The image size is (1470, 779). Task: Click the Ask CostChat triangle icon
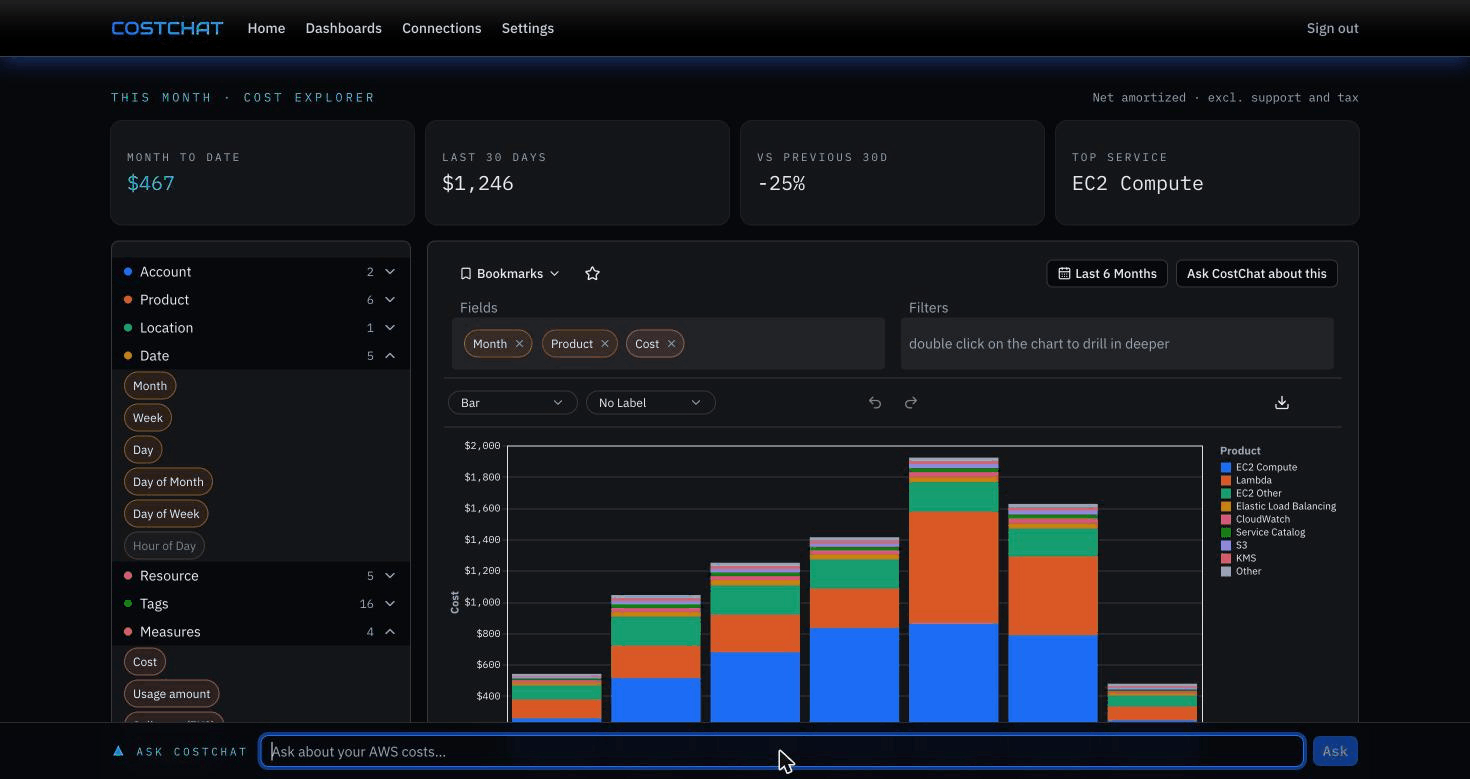click(118, 751)
